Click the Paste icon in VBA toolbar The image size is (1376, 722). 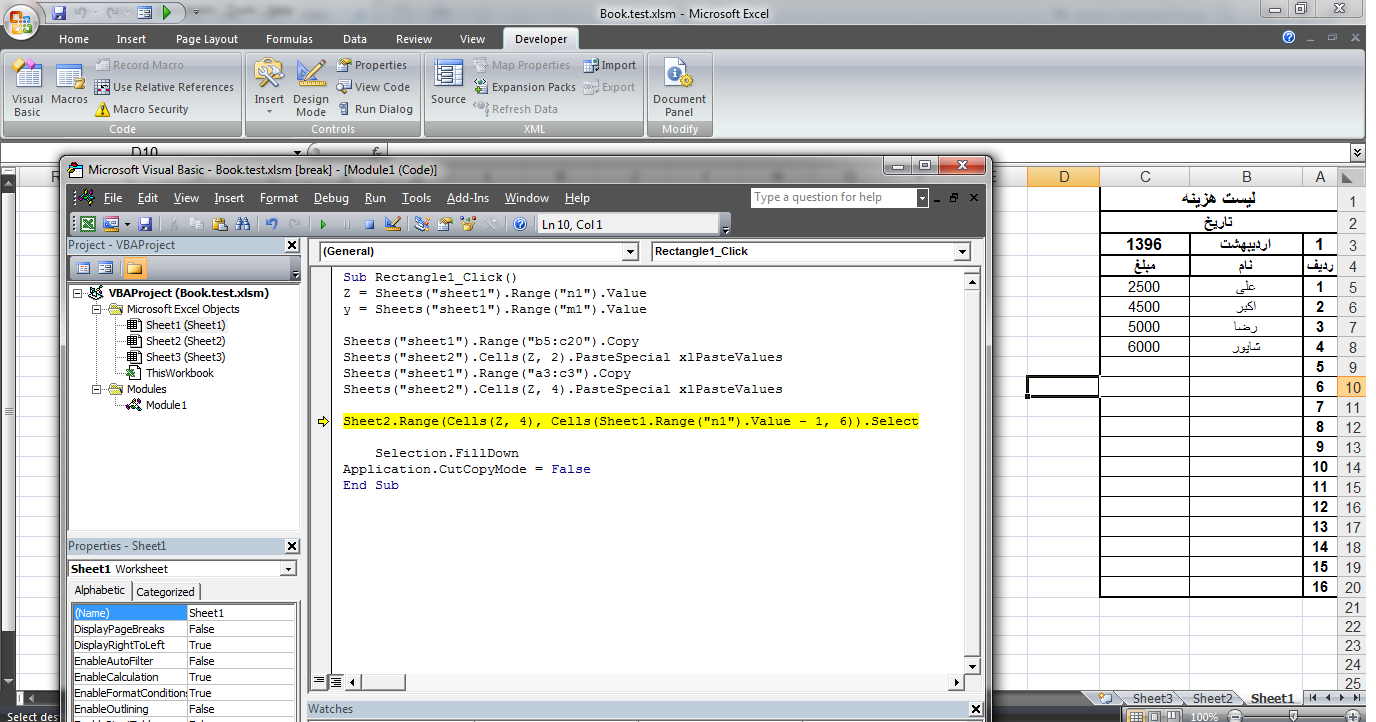[219, 224]
